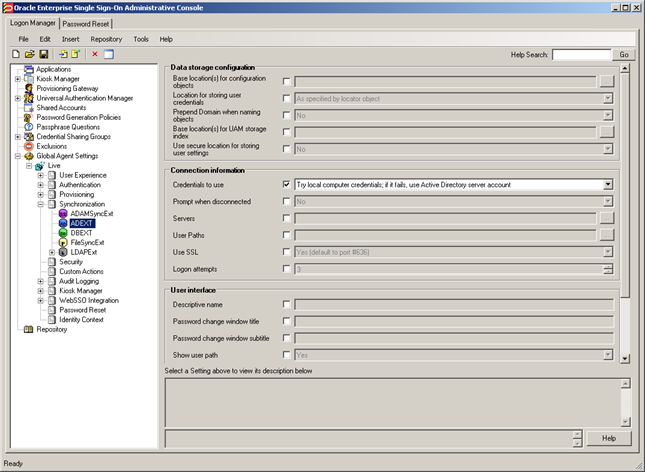
Task: Check Base location(s) for configuration objects box
Action: [x=287, y=81]
